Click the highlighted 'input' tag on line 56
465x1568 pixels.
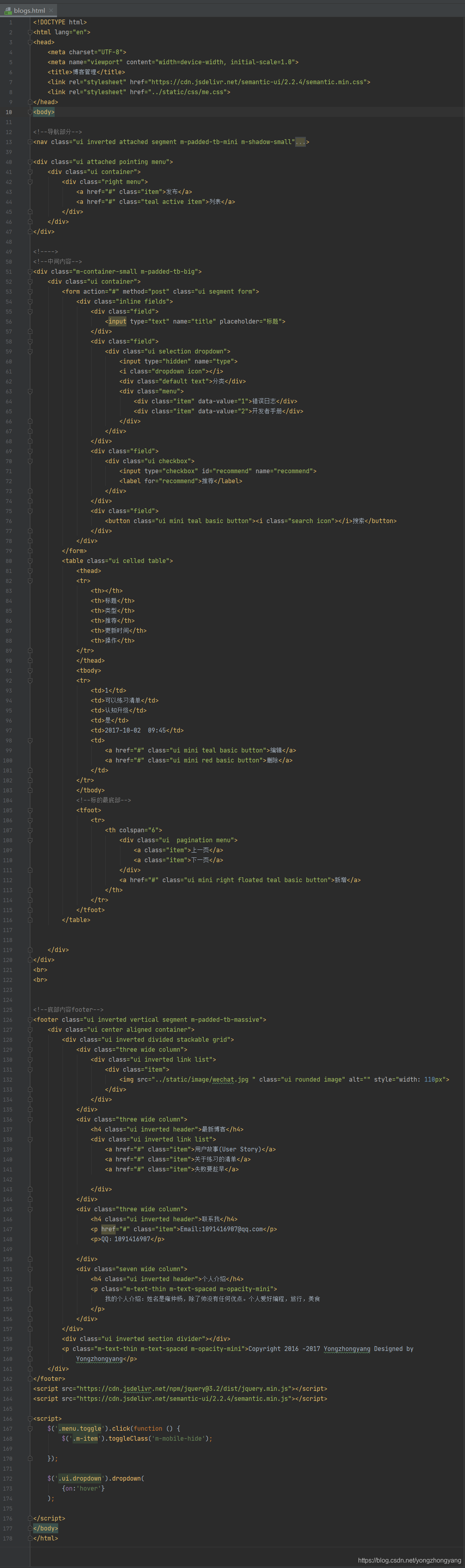point(117,322)
